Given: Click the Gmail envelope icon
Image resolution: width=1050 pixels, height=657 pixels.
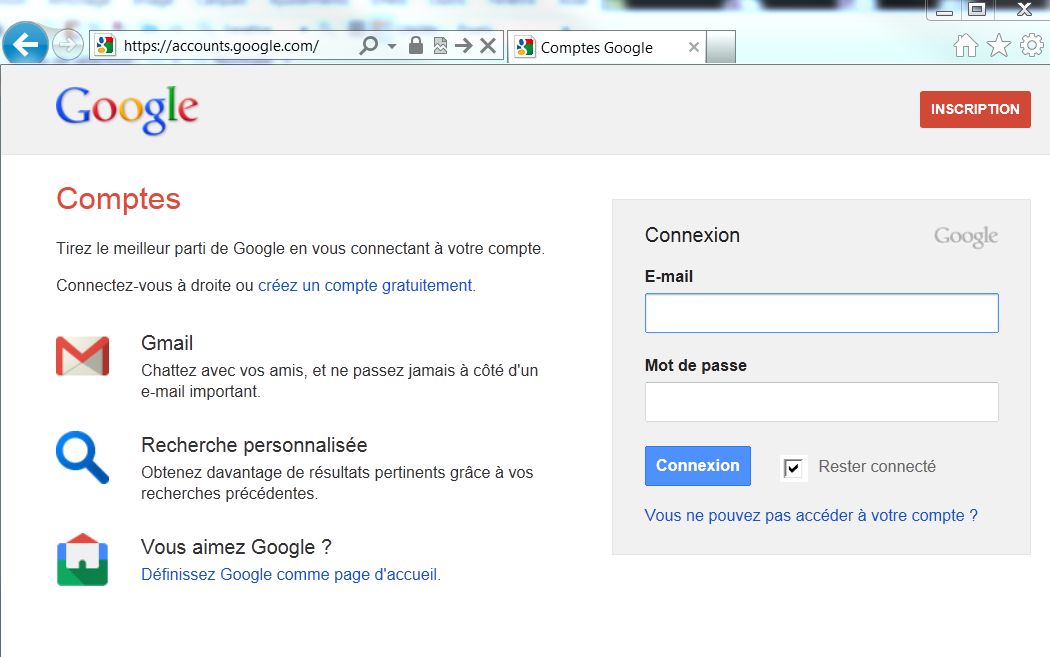Looking at the screenshot, I should click(x=81, y=356).
